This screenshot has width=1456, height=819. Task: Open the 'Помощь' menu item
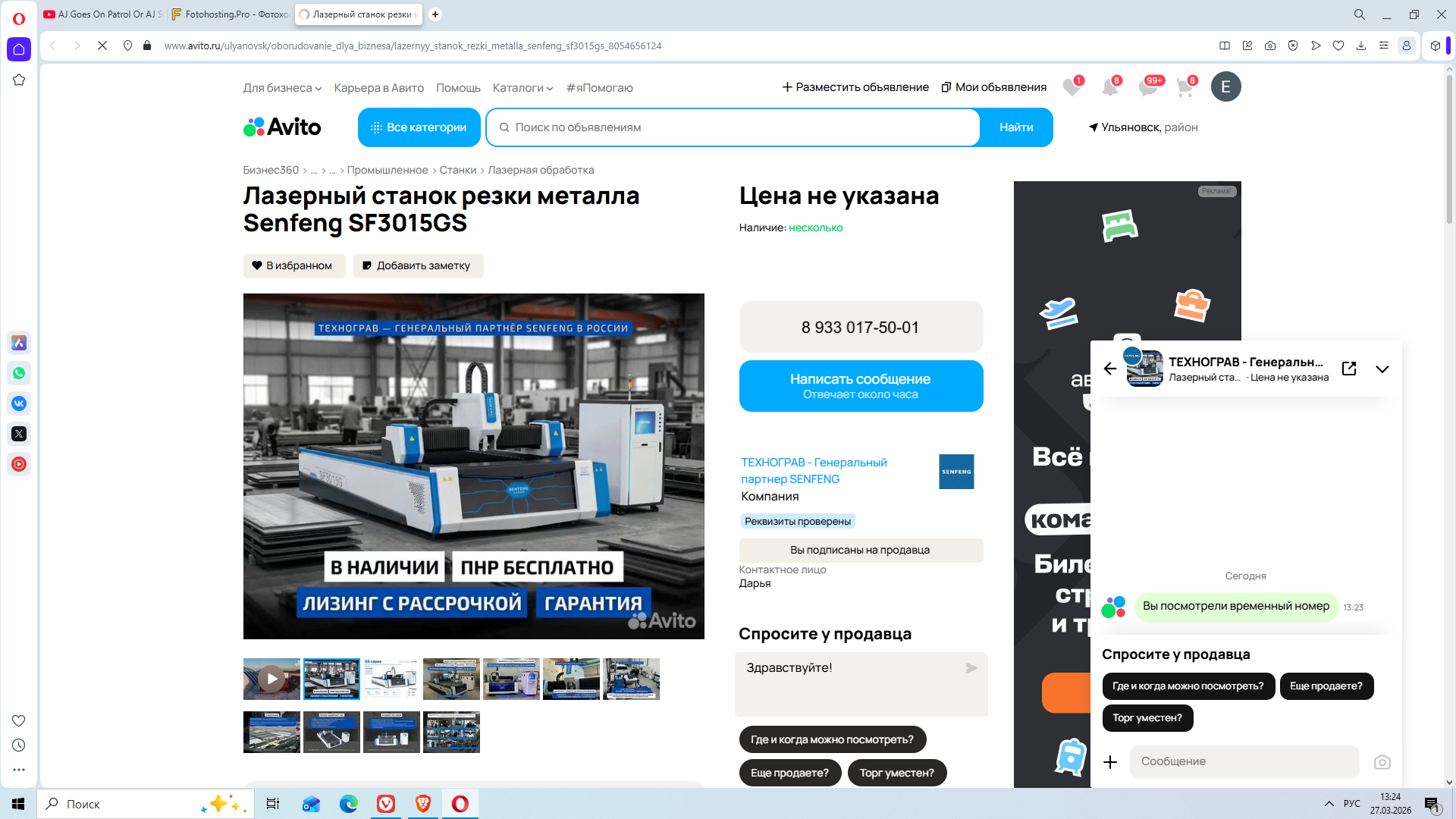(458, 88)
